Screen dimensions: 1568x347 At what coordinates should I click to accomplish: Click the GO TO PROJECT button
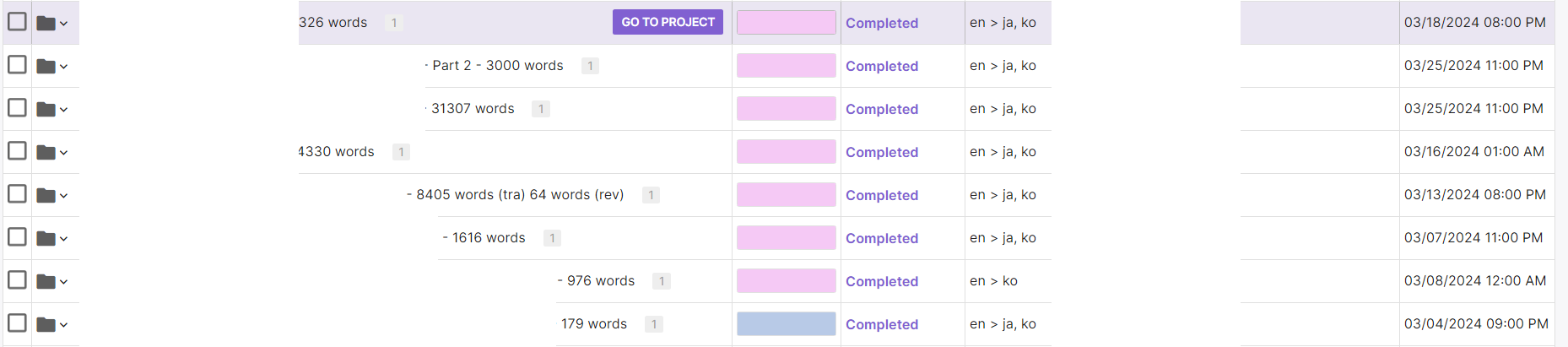[668, 22]
